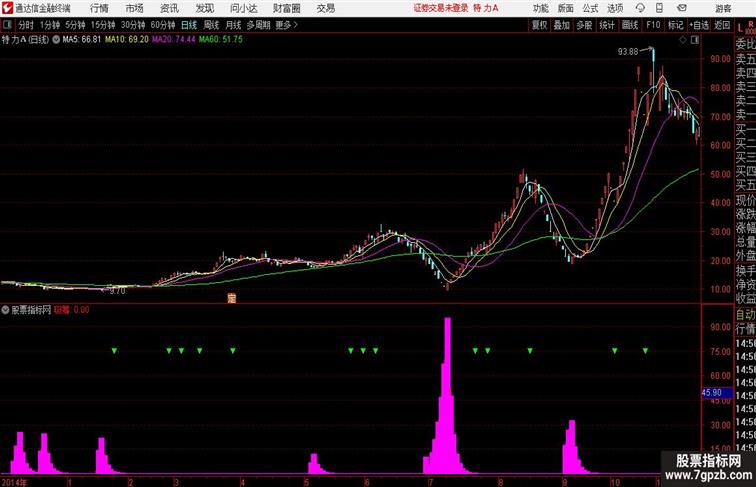
Task: Click the 多股 multi-stock button
Action: tap(584, 25)
